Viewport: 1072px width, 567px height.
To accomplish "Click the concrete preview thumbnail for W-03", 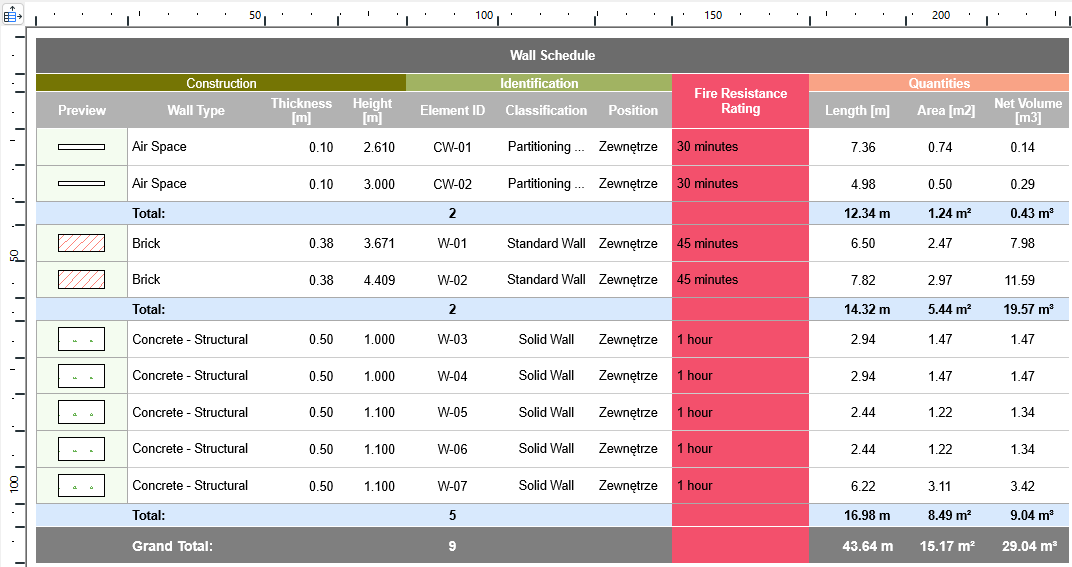I will pos(81,339).
